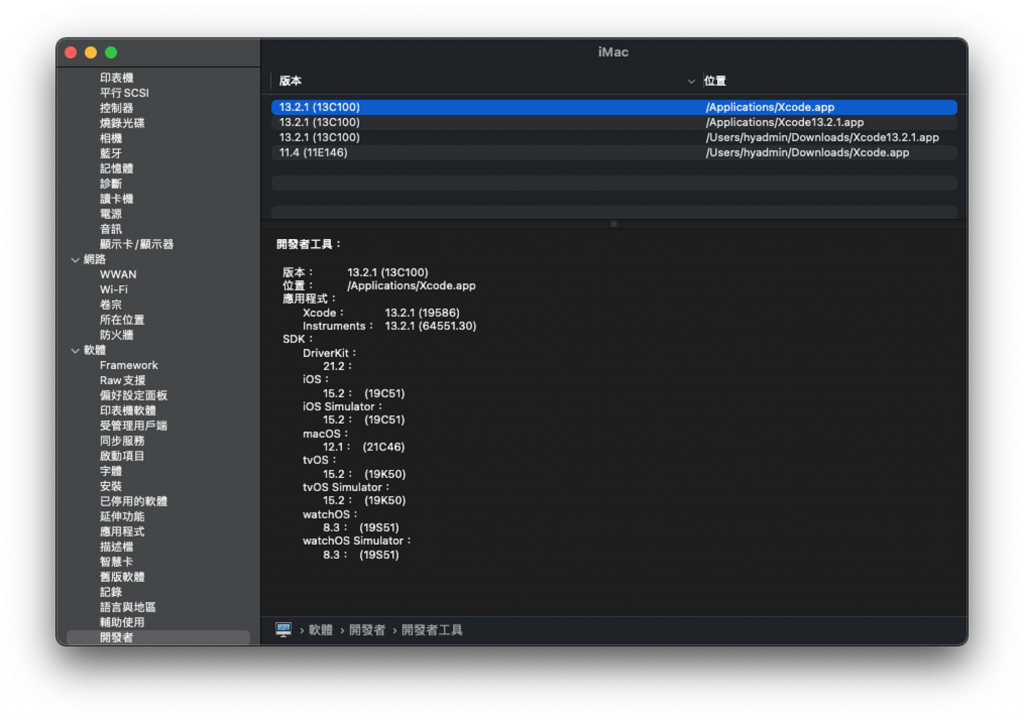Select 顯示卡/顯示器 in the sidebar
Viewport: 1024px width, 720px height.
click(136, 244)
